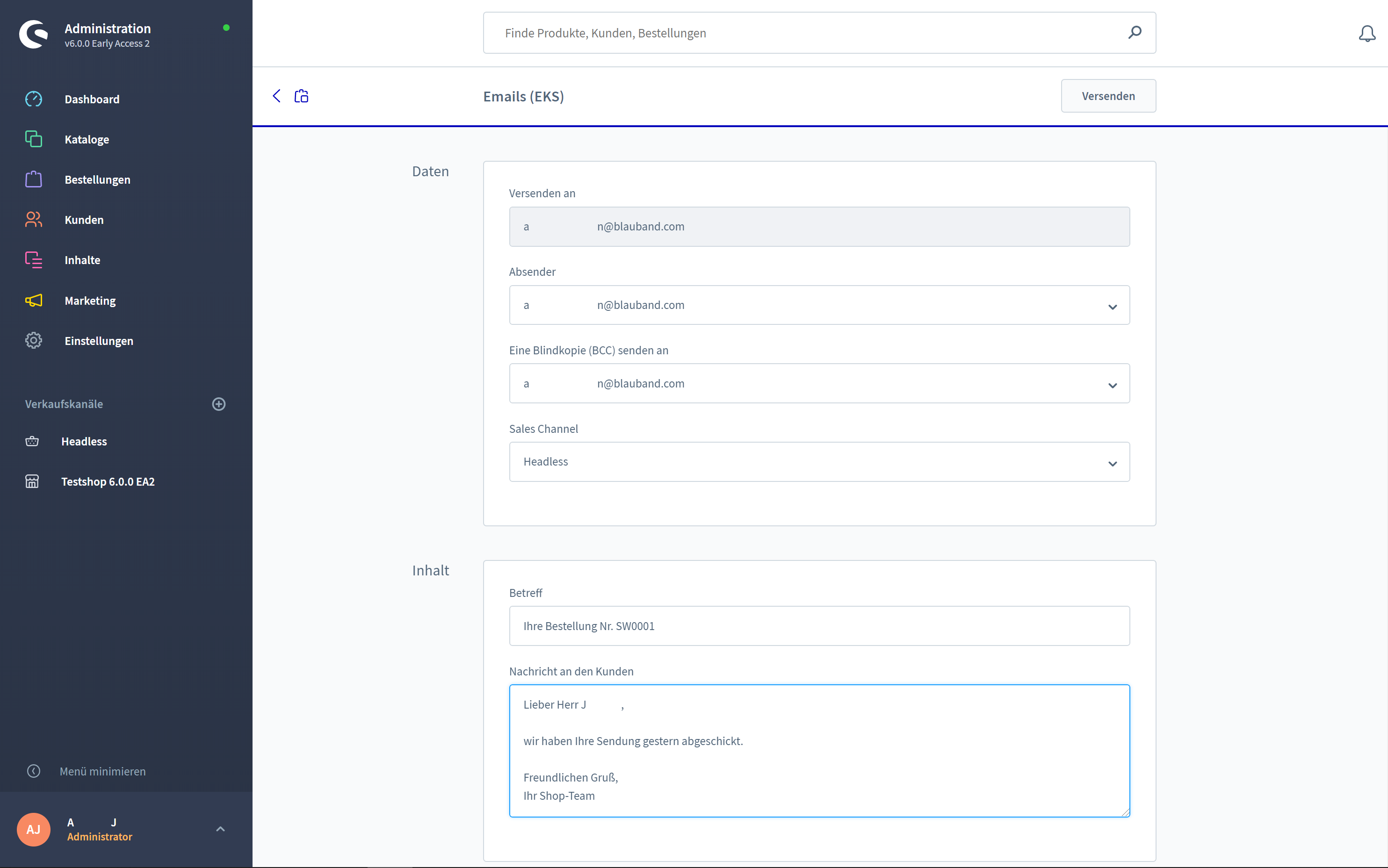The image size is (1388, 868).
Task: Click the Inhalt section heading
Action: (x=430, y=570)
